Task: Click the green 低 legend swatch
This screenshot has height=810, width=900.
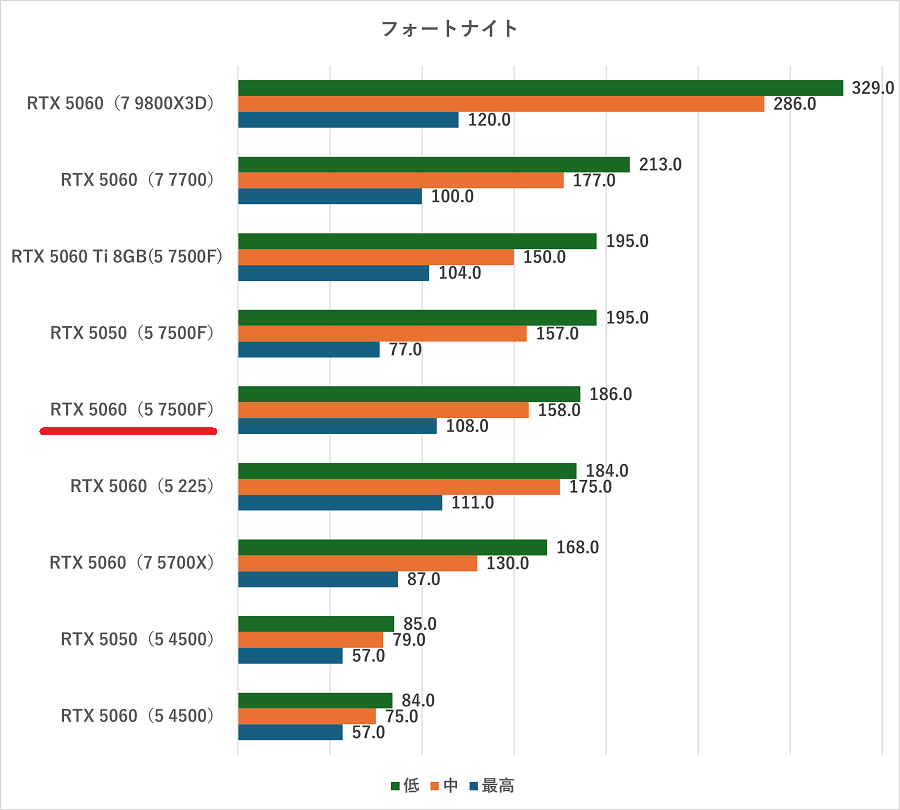Action: [395, 786]
